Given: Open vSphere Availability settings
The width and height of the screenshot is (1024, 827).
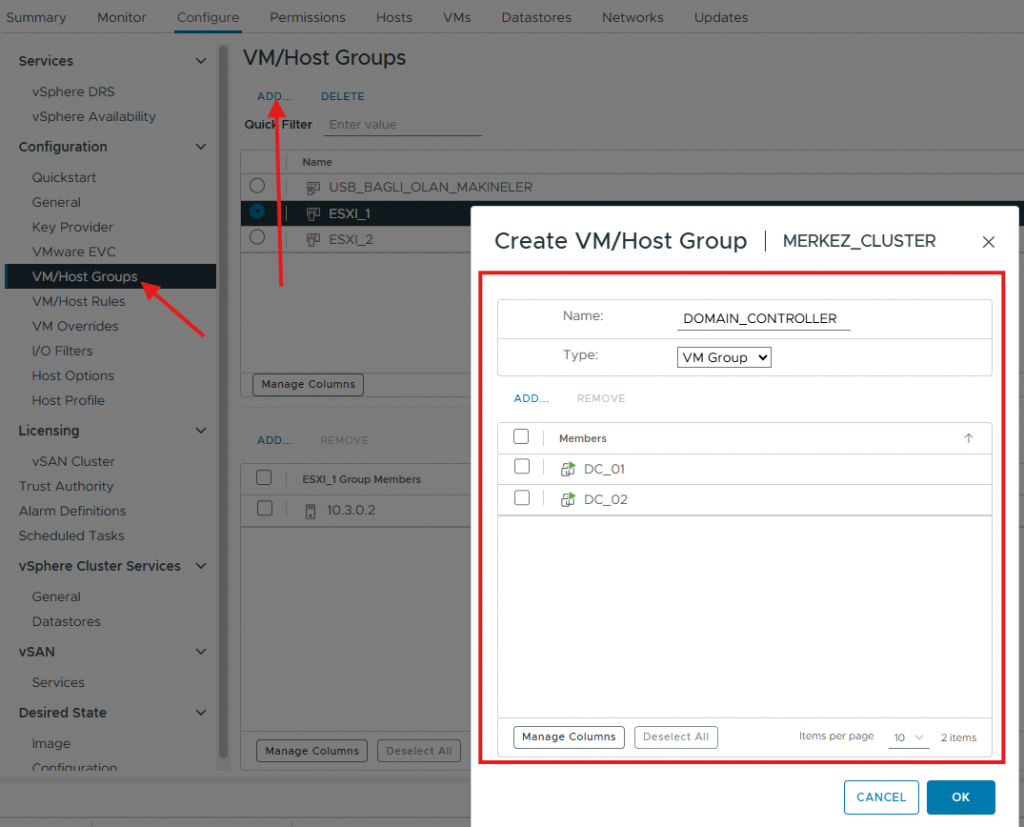Looking at the screenshot, I should pyautogui.click(x=94, y=117).
